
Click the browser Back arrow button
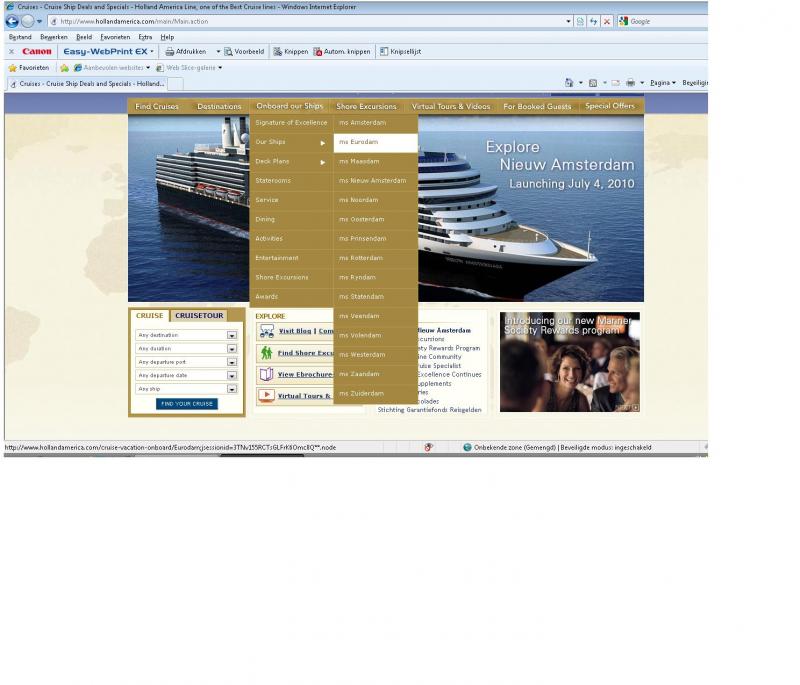[12, 21]
